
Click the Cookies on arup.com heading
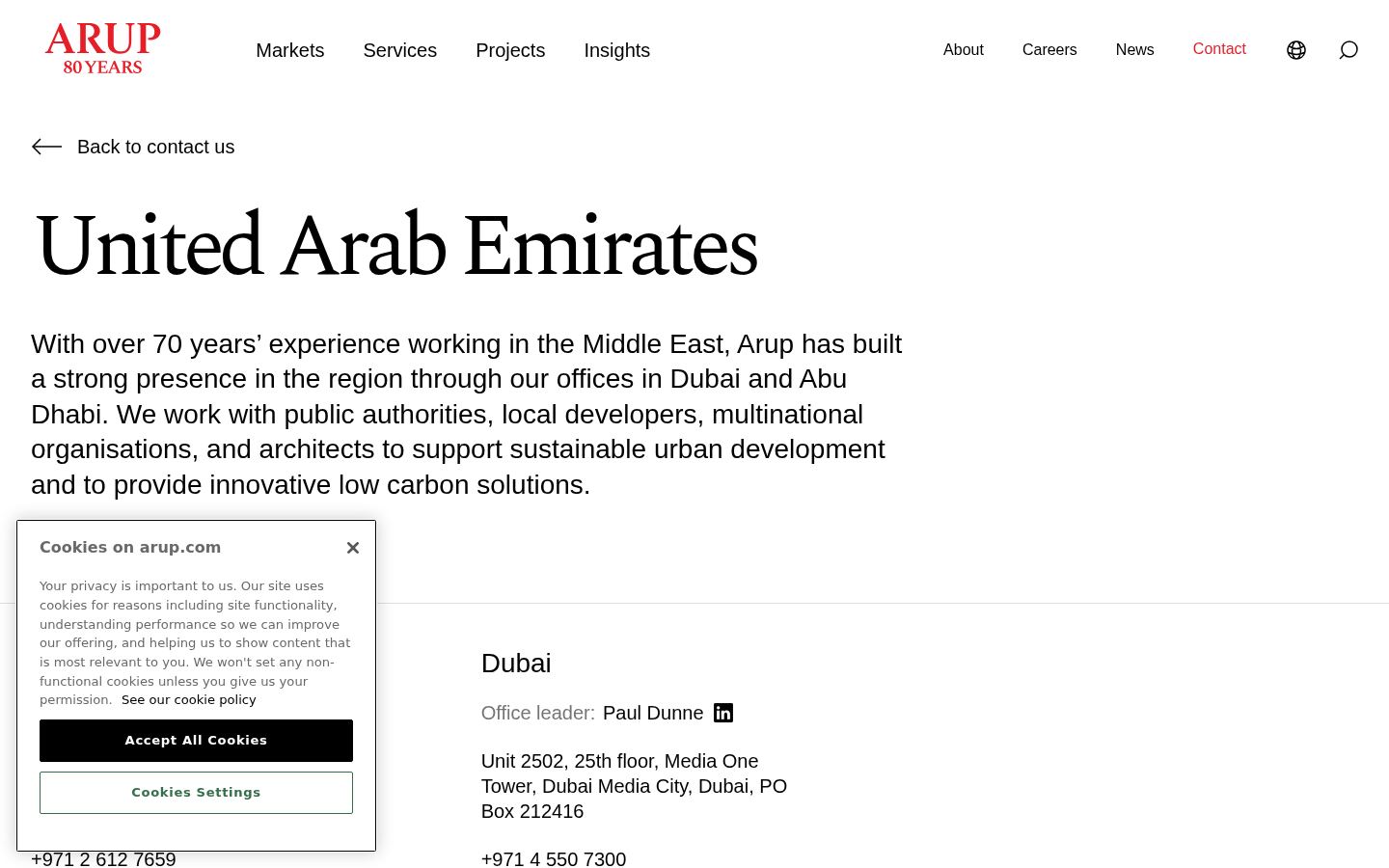point(130,547)
